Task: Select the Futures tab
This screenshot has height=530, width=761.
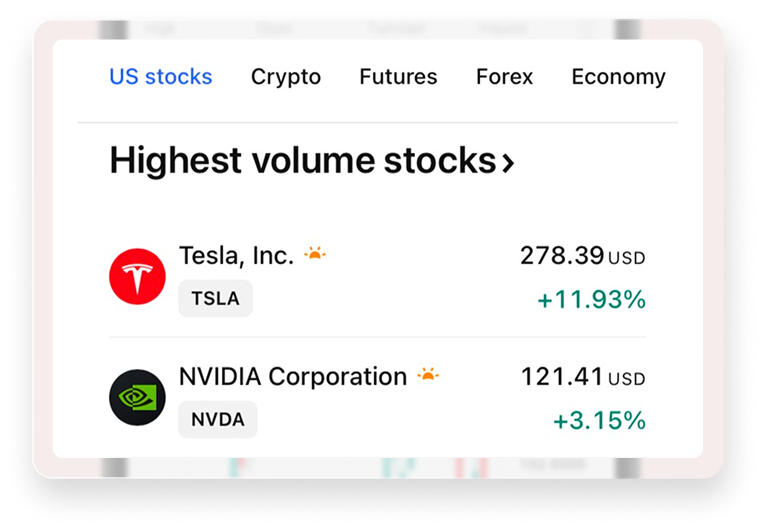Action: coord(398,77)
